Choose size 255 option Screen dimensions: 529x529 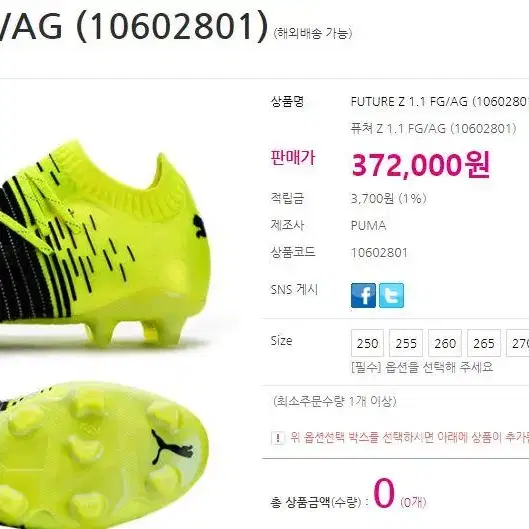406,343
